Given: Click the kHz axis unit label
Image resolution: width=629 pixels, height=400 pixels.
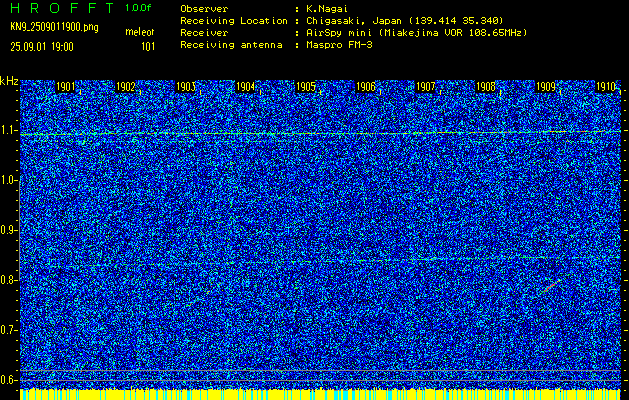Looking at the screenshot, I should pyautogui.click(x=9, y=81).
